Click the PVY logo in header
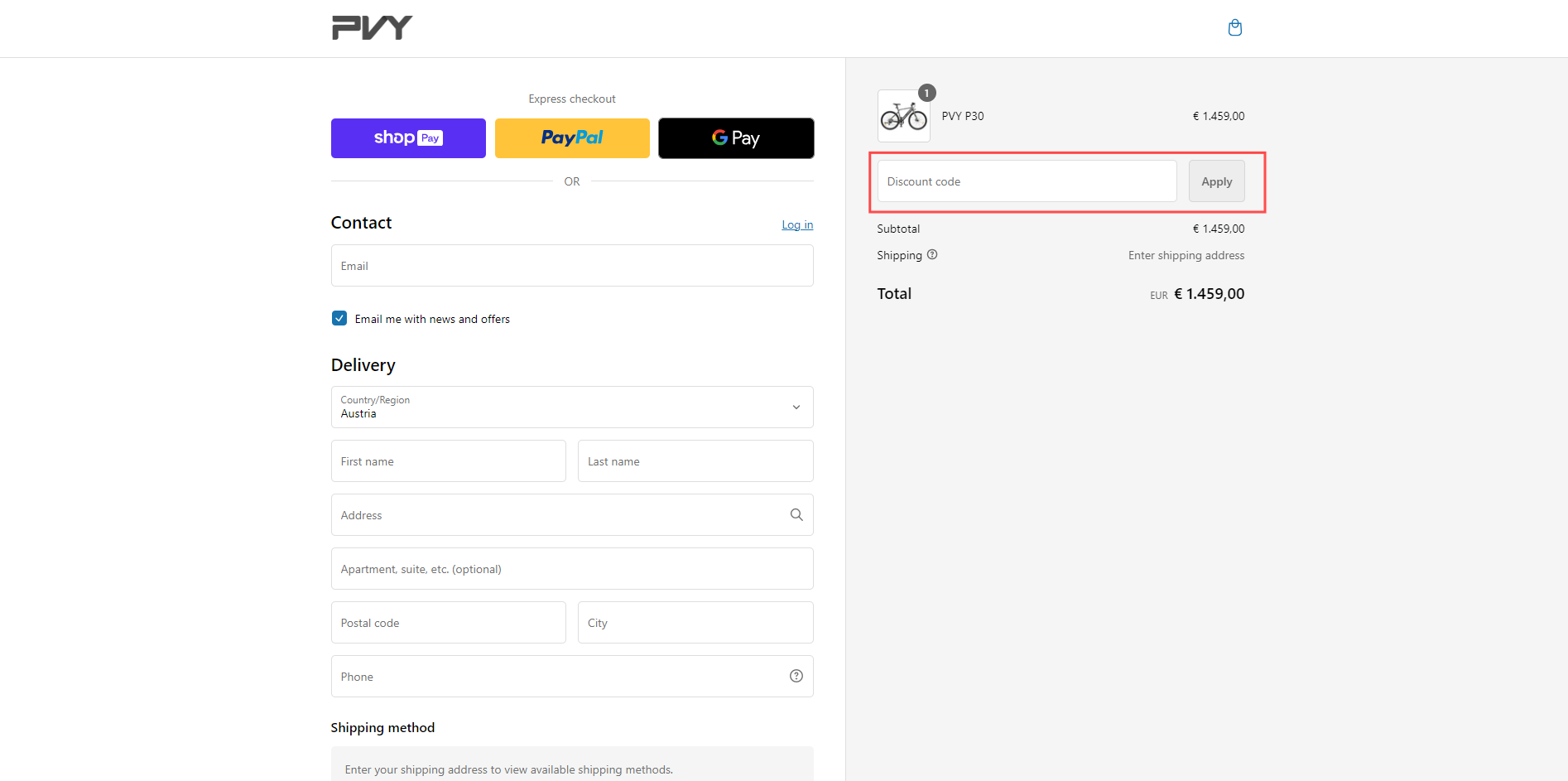This screenshot has height=781, width=1568. (x=372, y=28)
